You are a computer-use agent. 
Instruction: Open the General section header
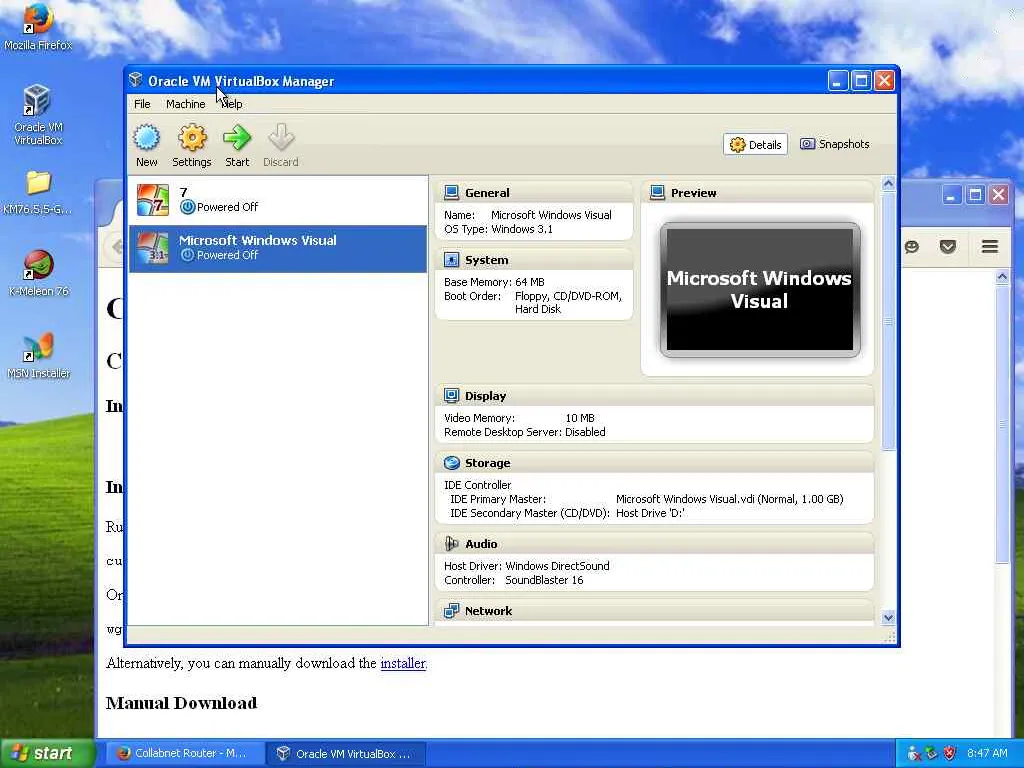pyautogui.click(x=534, y=193)
